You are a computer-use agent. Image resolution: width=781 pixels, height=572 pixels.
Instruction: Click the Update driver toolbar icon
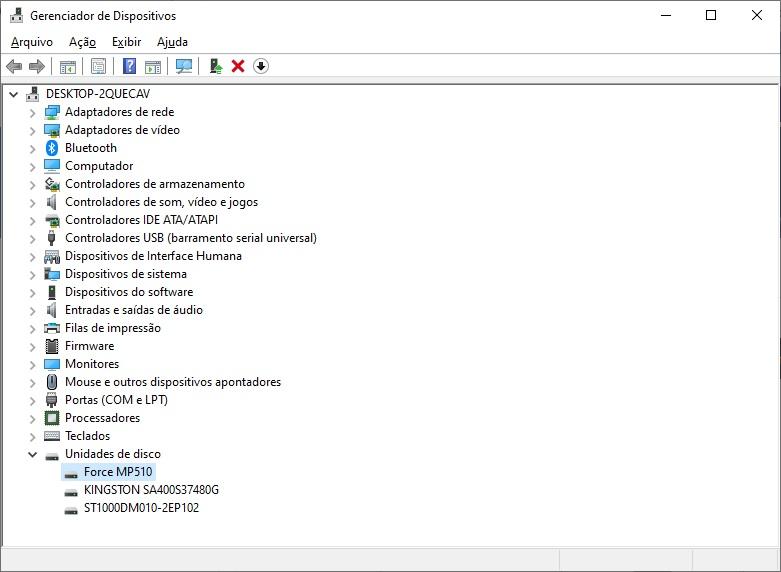pos(215,66)
